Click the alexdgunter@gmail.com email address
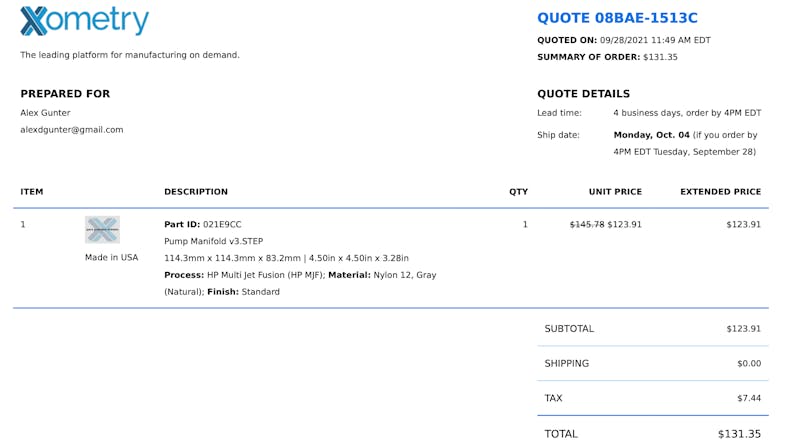The width and height of the screenshot is (792, 445). (x=72, y=130)
